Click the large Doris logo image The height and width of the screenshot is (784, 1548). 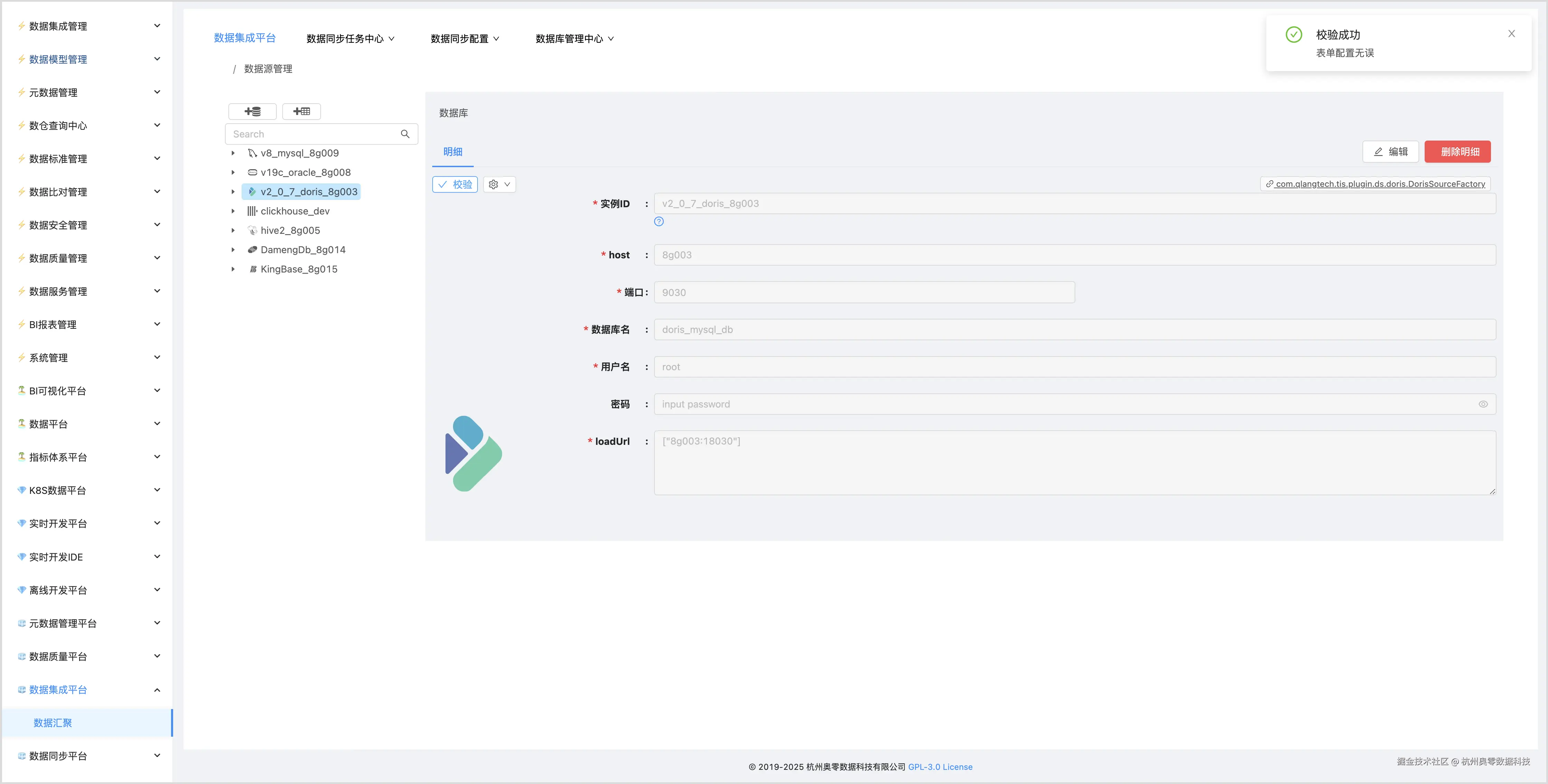(473, 453)
